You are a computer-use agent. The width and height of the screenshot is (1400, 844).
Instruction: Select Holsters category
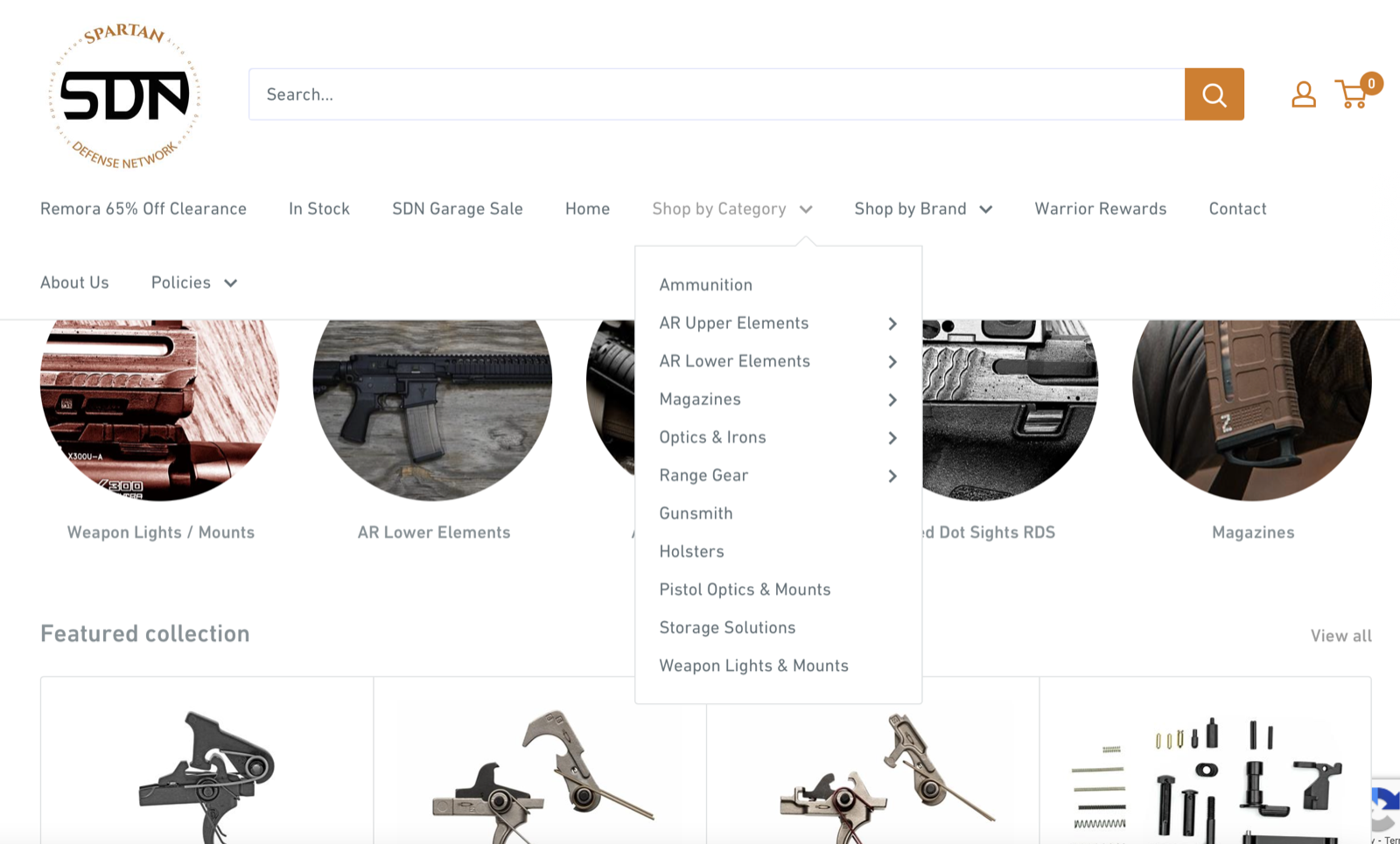692,552
